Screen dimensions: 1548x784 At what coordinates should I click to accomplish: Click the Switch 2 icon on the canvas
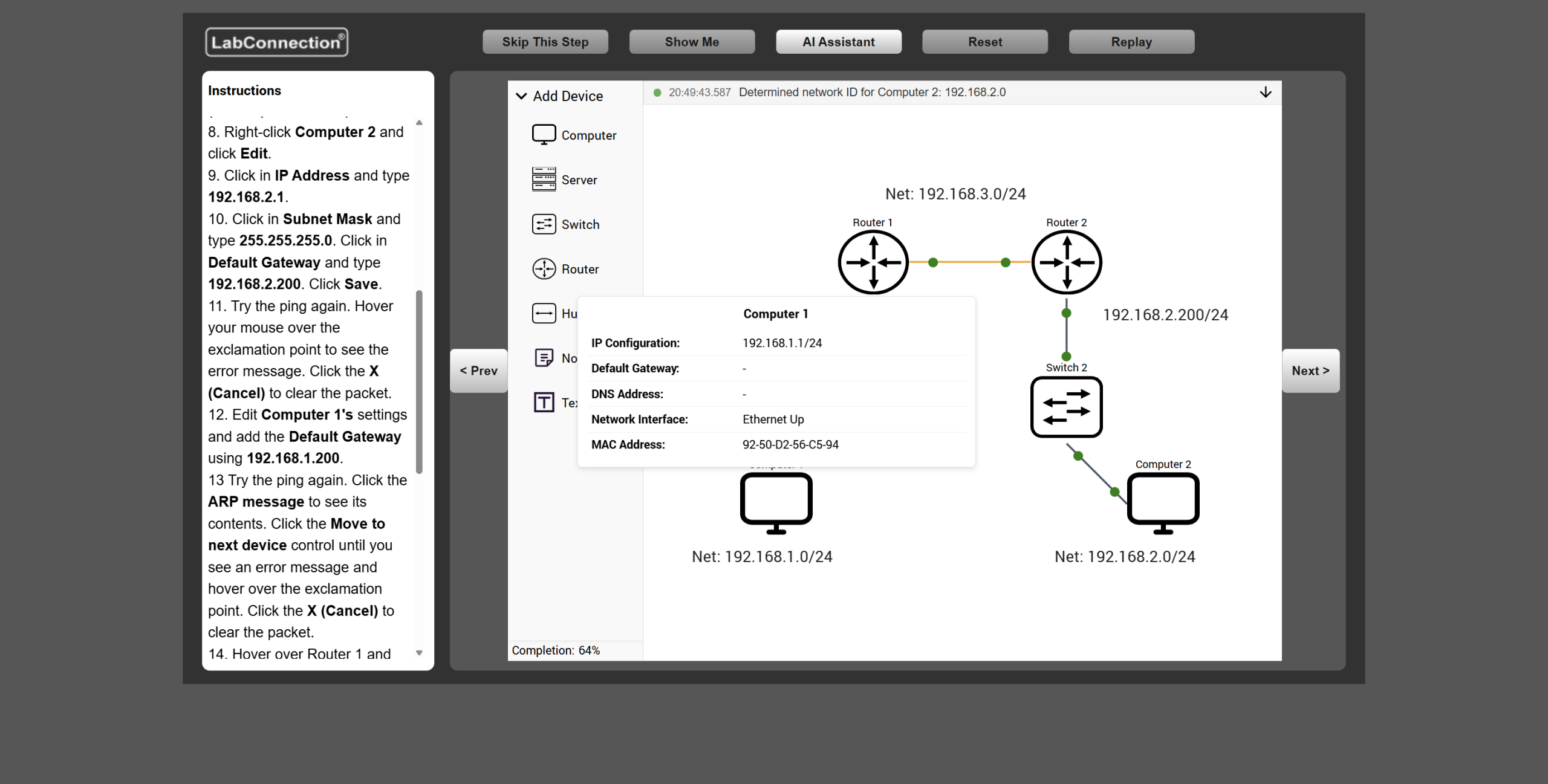(x=1066, y=407)
